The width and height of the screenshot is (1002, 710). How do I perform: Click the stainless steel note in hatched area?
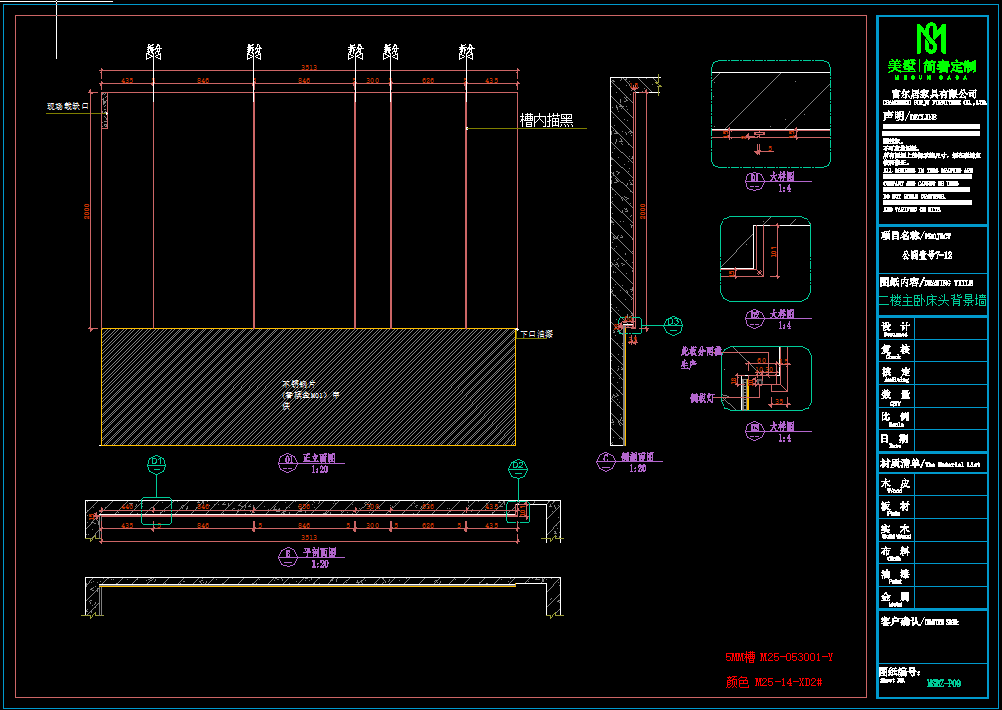coord(298,394)
